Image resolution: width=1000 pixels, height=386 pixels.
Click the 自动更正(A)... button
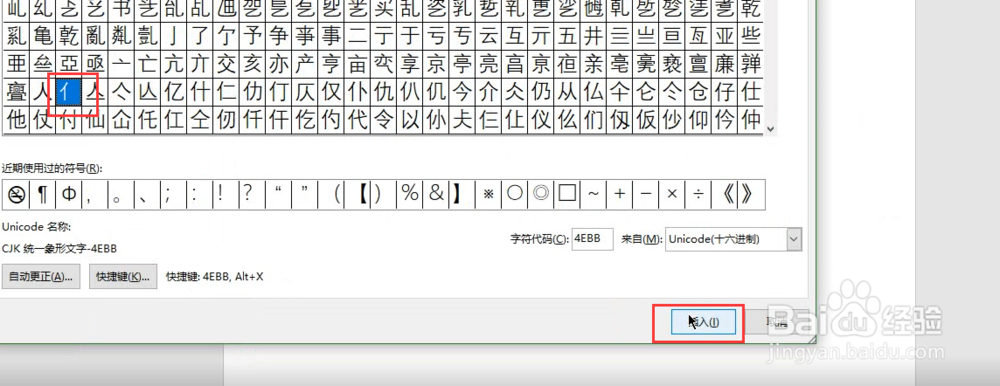click(40, 277)
